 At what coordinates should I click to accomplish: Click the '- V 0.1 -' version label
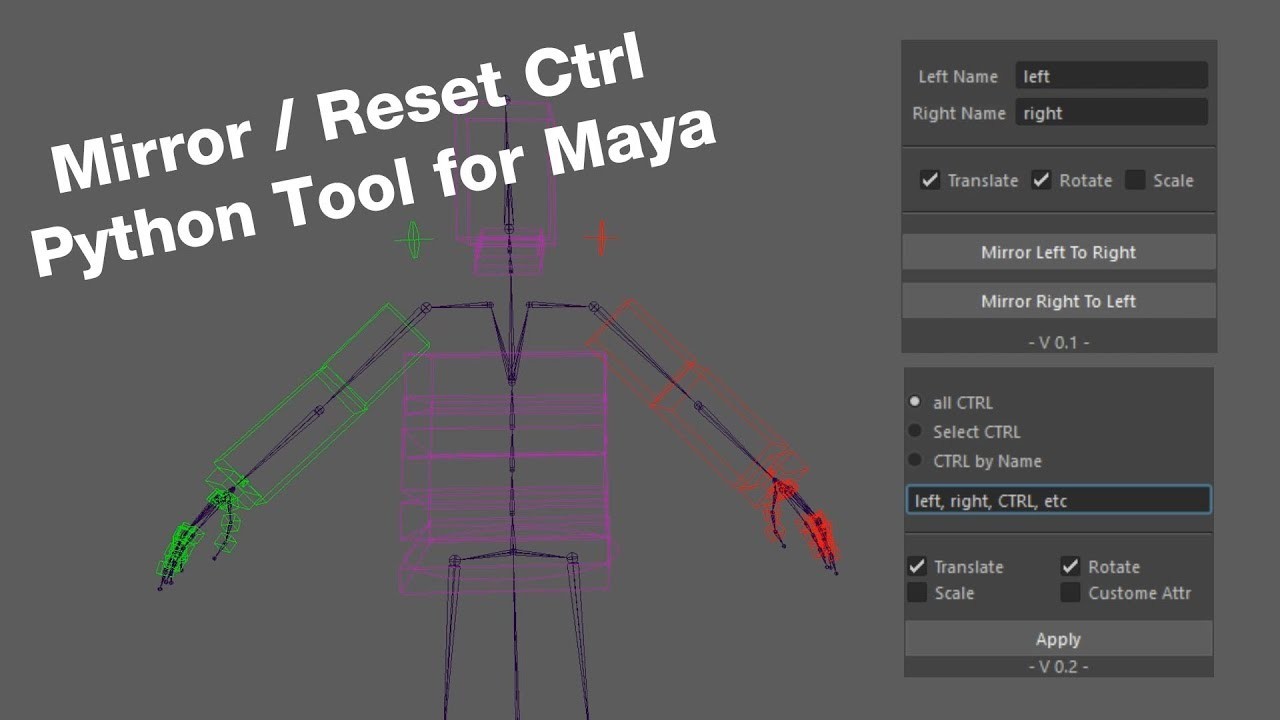point(1059,342)
